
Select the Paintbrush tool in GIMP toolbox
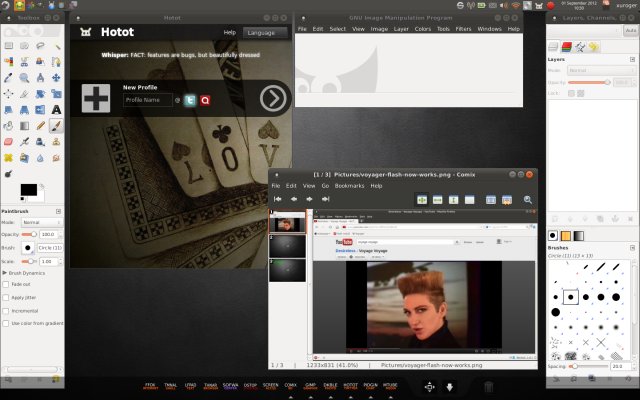click(55, 126)
